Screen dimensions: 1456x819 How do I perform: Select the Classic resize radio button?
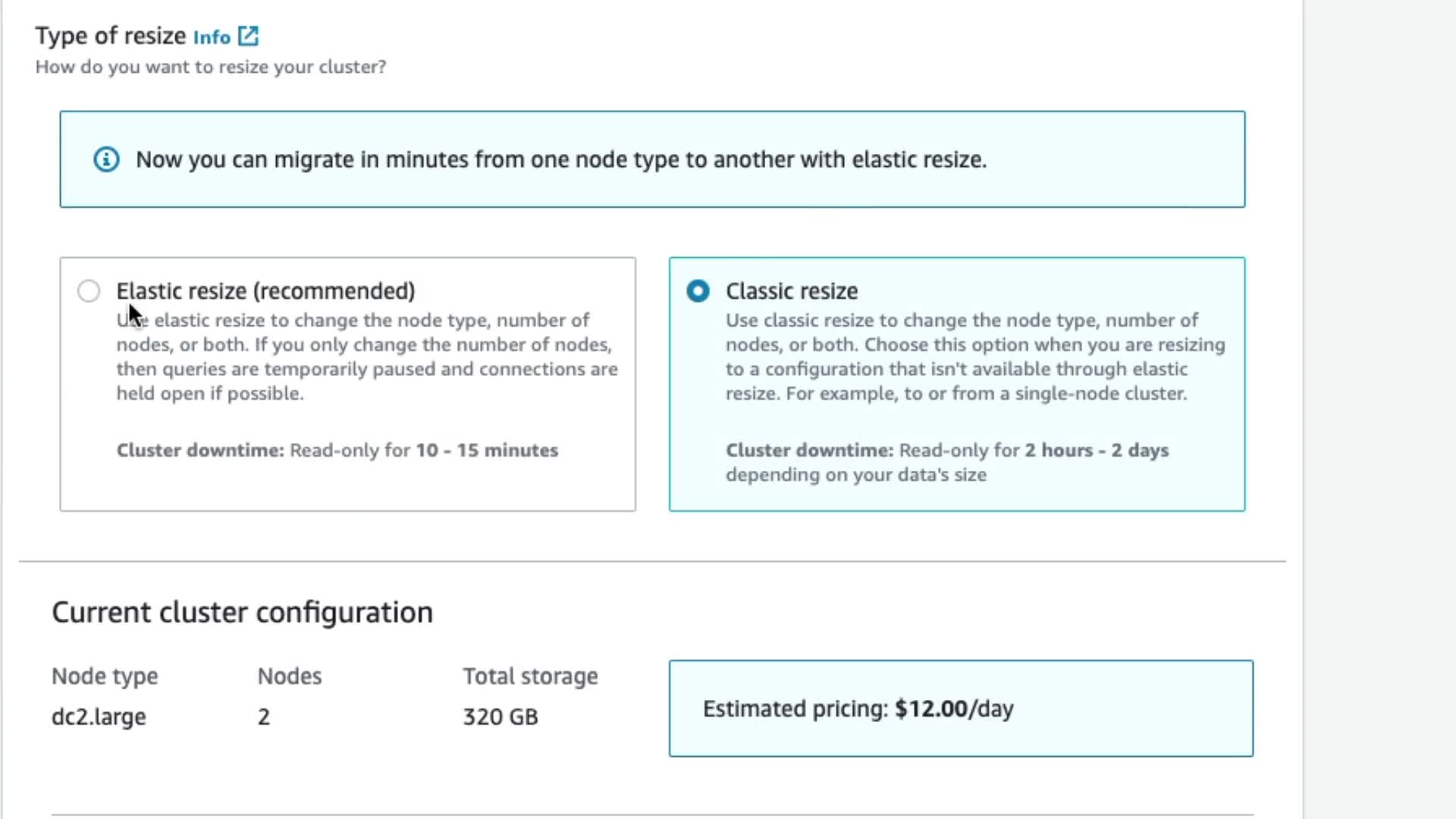pyautogui.click(x=698, y=291)
